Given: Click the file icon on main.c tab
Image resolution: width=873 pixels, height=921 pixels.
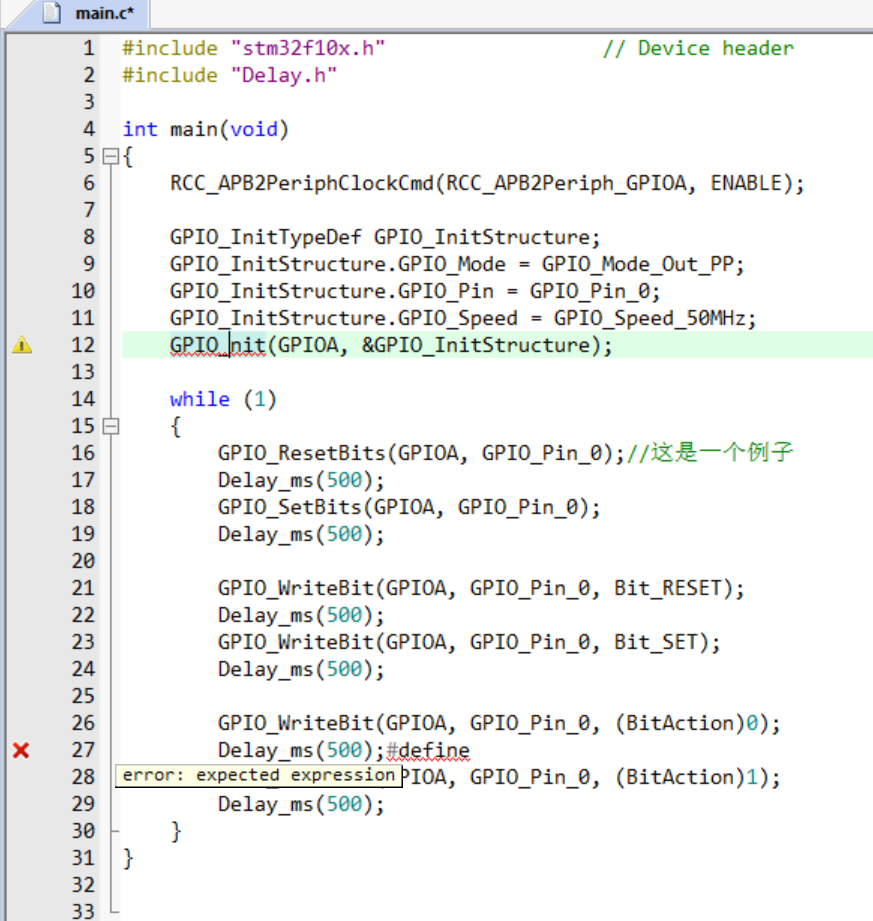Looking at the screenshot, I should click(x=52, y=12).
